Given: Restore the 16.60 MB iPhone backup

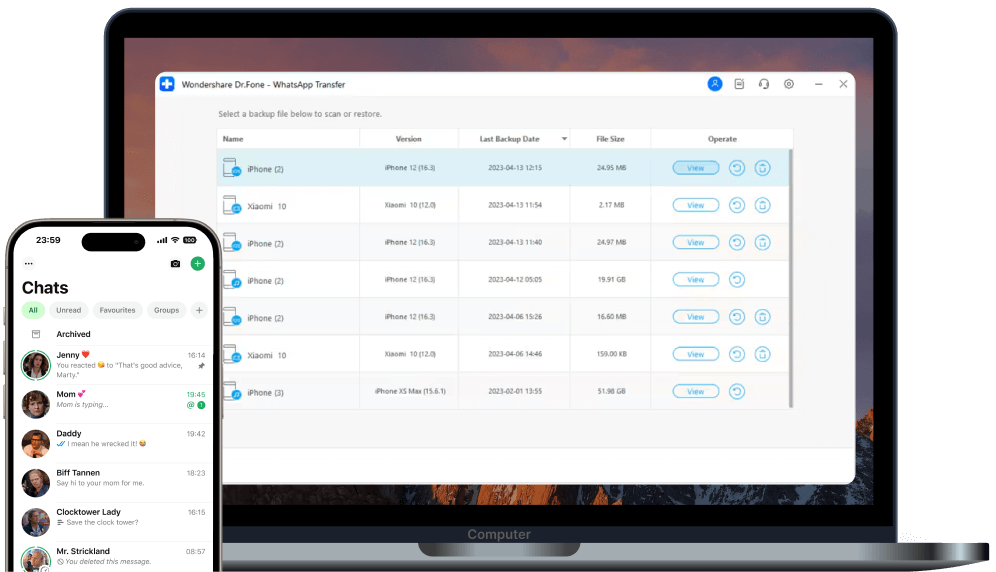Looking at the screenshot, I should coord(737,317).
